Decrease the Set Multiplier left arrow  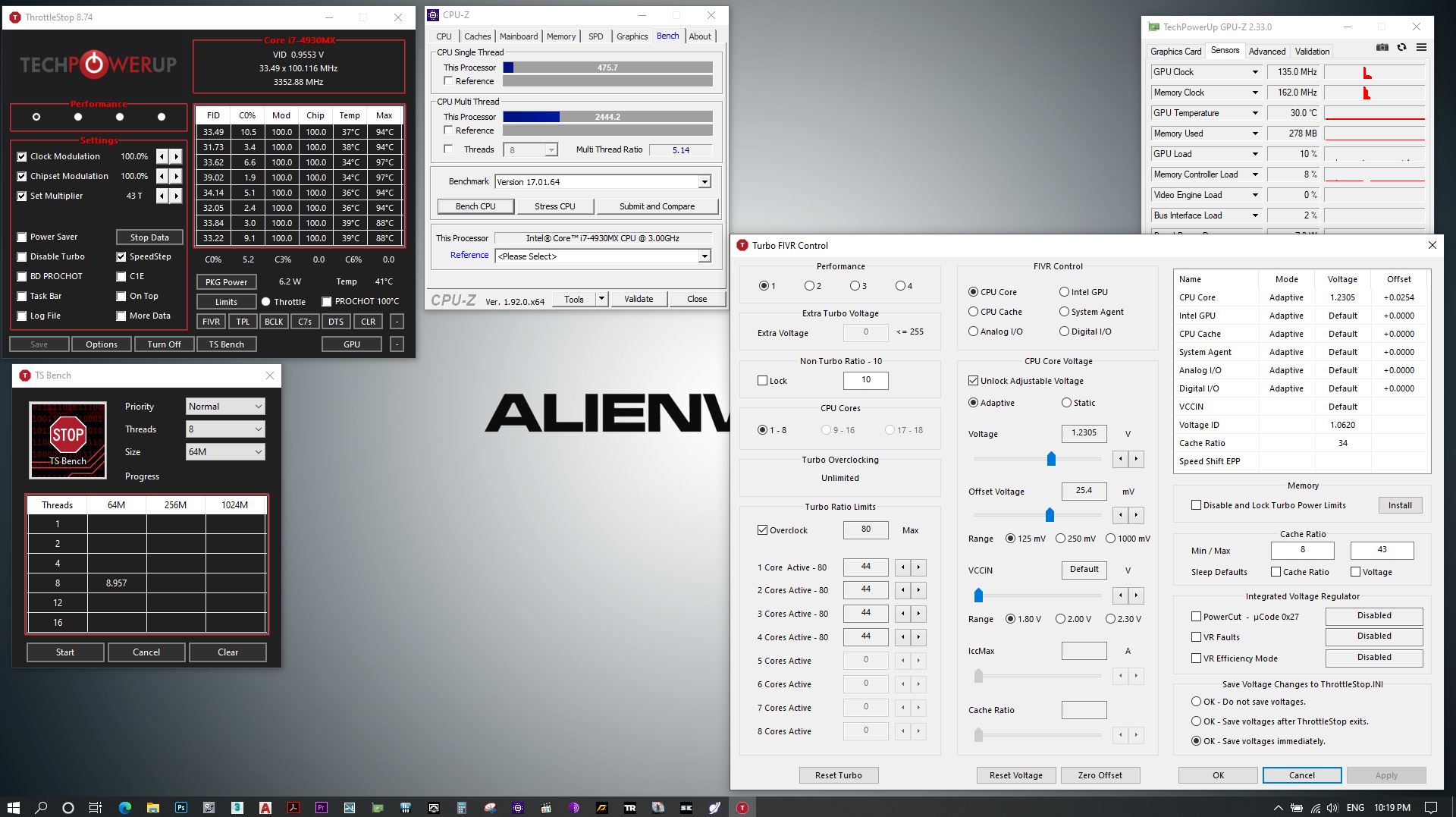point(162,196)
